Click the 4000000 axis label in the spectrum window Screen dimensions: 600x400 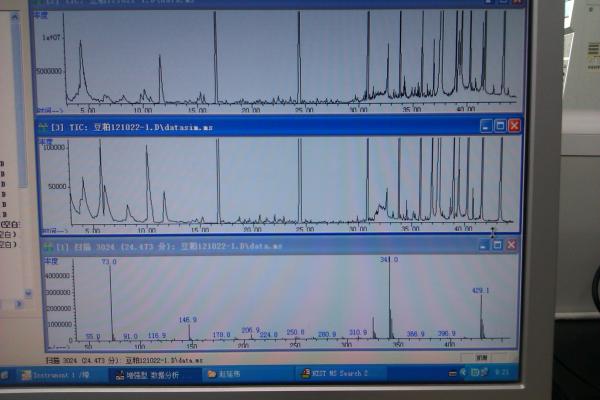57,276
